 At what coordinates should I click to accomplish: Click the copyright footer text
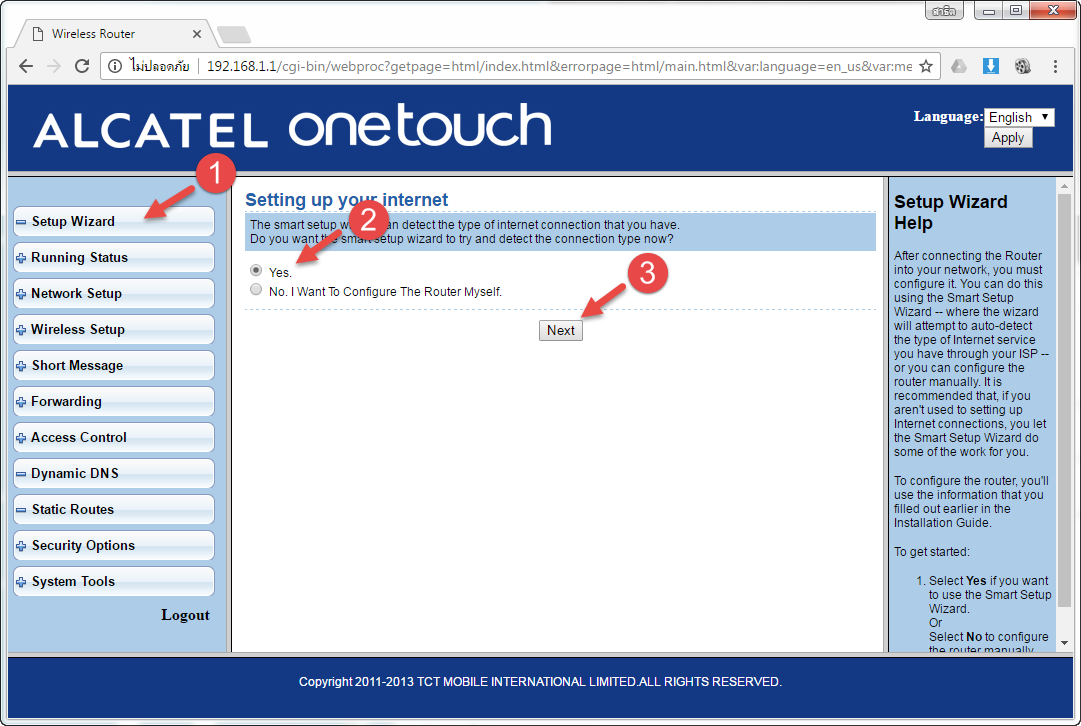pyautogui.click(x=540, y=682)
